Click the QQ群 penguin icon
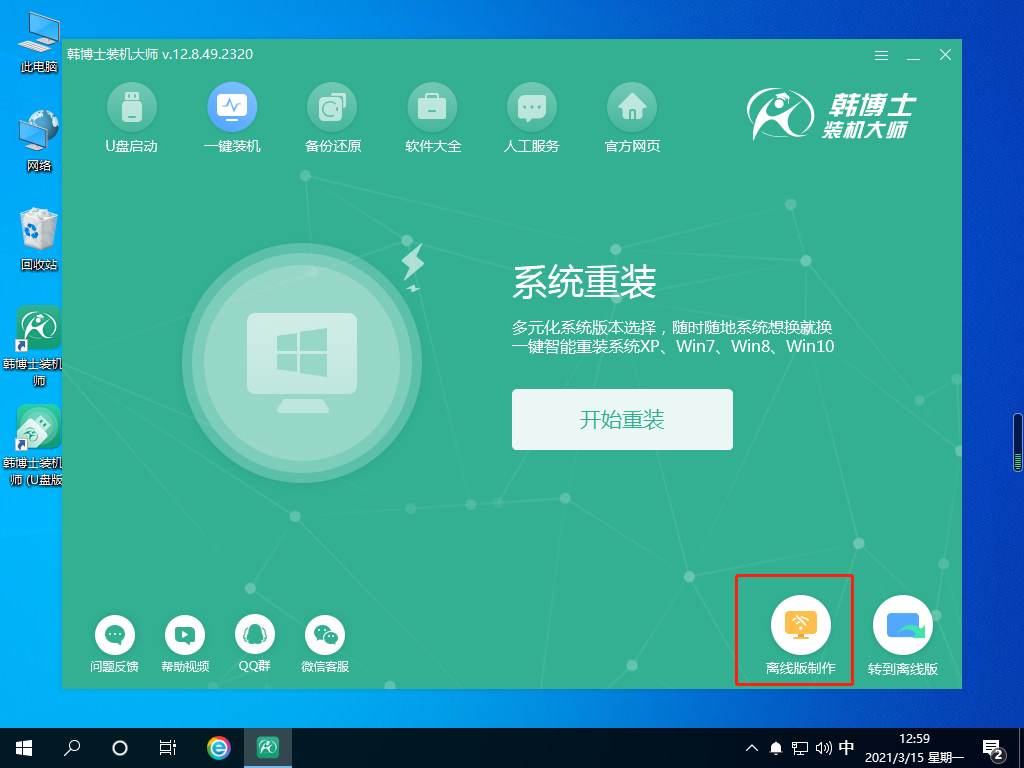Viewport: 1024px width, 768px height. [255, 634]
